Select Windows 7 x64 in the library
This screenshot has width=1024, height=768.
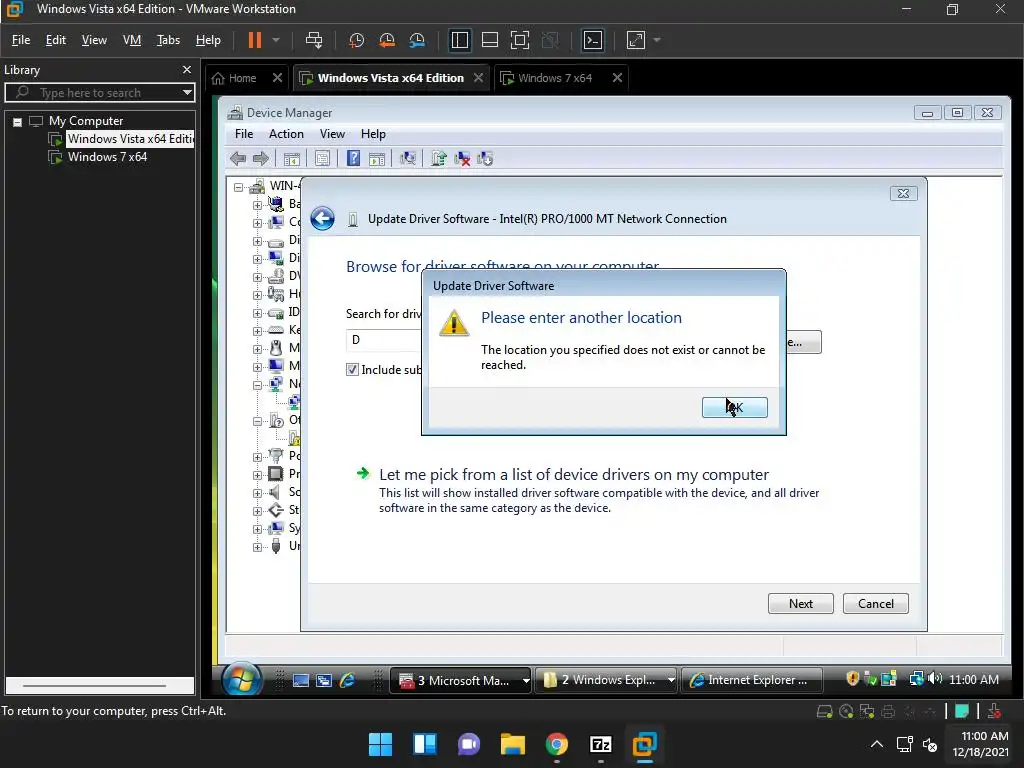107,157
